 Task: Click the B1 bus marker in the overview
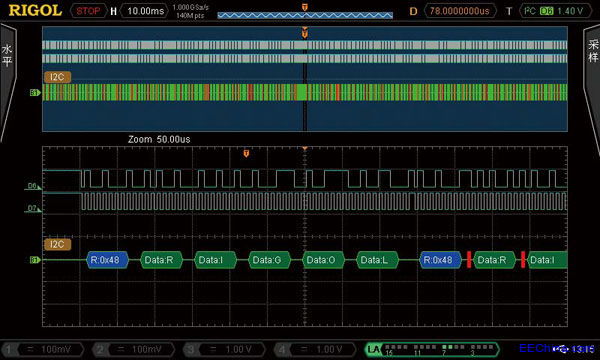tap(35, 93)
